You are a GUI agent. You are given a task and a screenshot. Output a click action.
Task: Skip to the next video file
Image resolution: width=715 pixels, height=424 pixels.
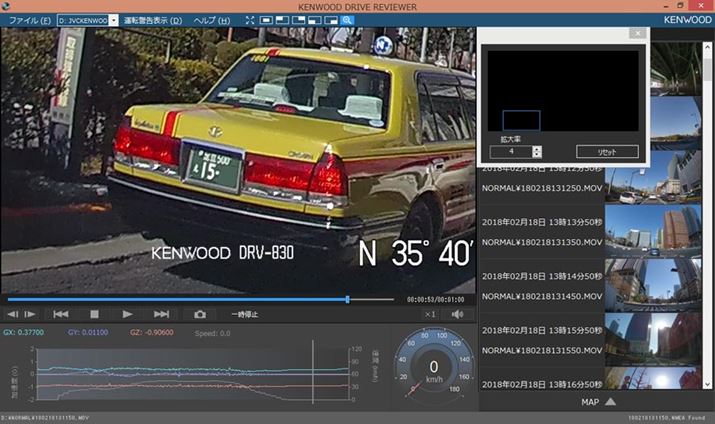click(161, 314)
